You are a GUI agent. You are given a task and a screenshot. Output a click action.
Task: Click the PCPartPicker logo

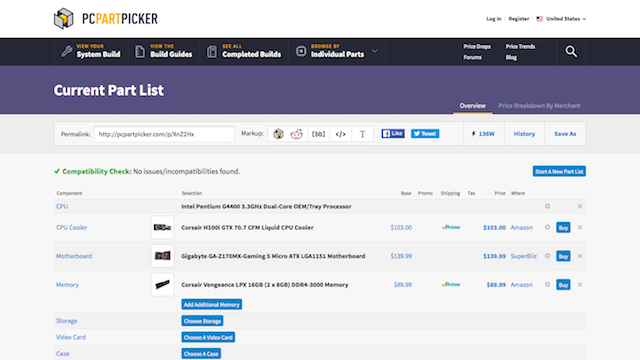pos(106,18)
